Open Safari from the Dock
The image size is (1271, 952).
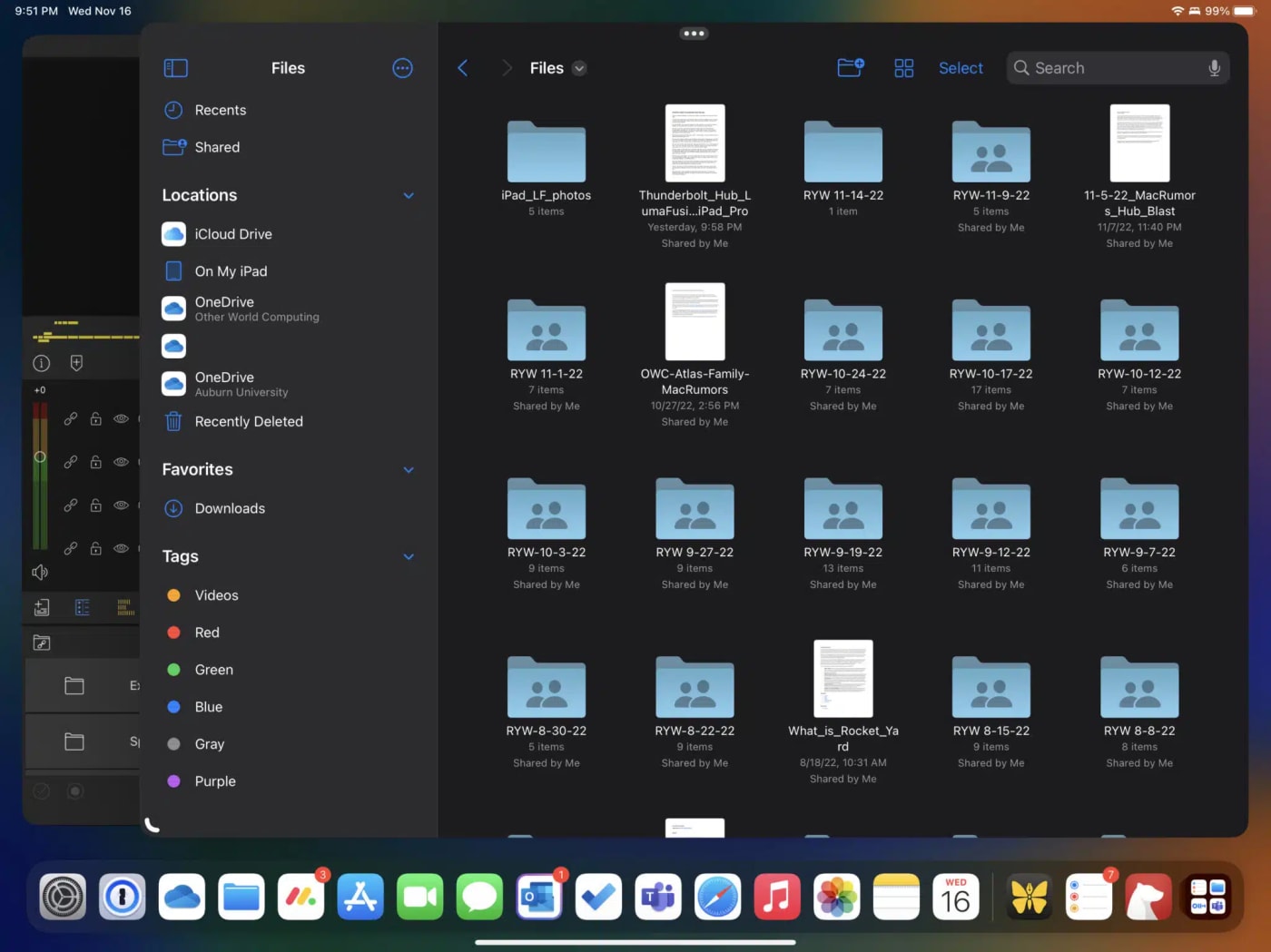(x=717, y=897)
